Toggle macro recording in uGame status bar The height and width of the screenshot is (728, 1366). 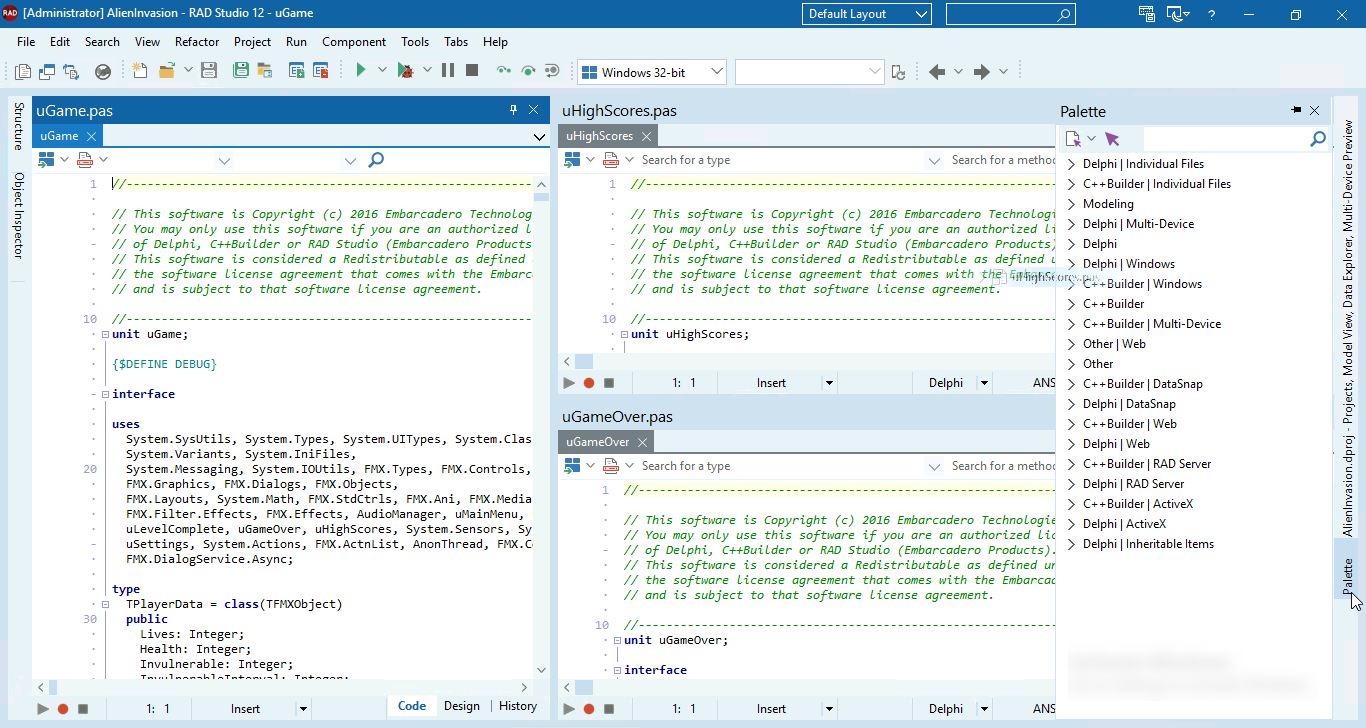click(63, 709)
